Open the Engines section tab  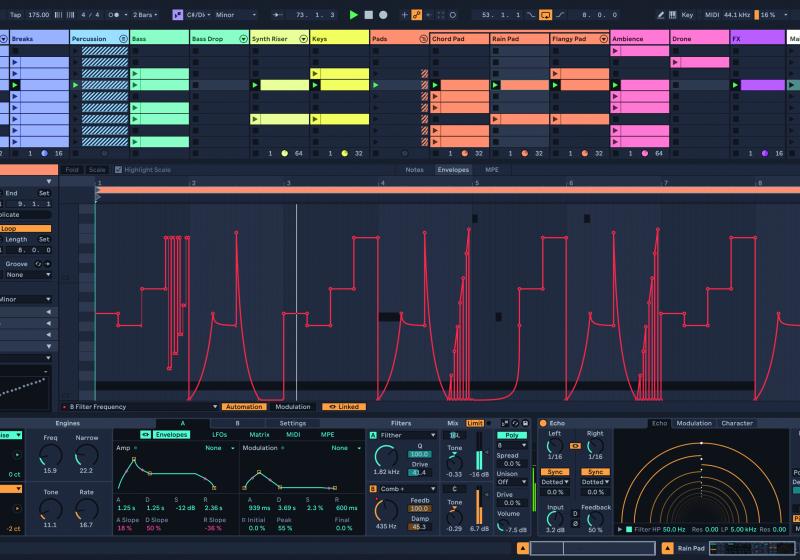[x=68, y=423]
